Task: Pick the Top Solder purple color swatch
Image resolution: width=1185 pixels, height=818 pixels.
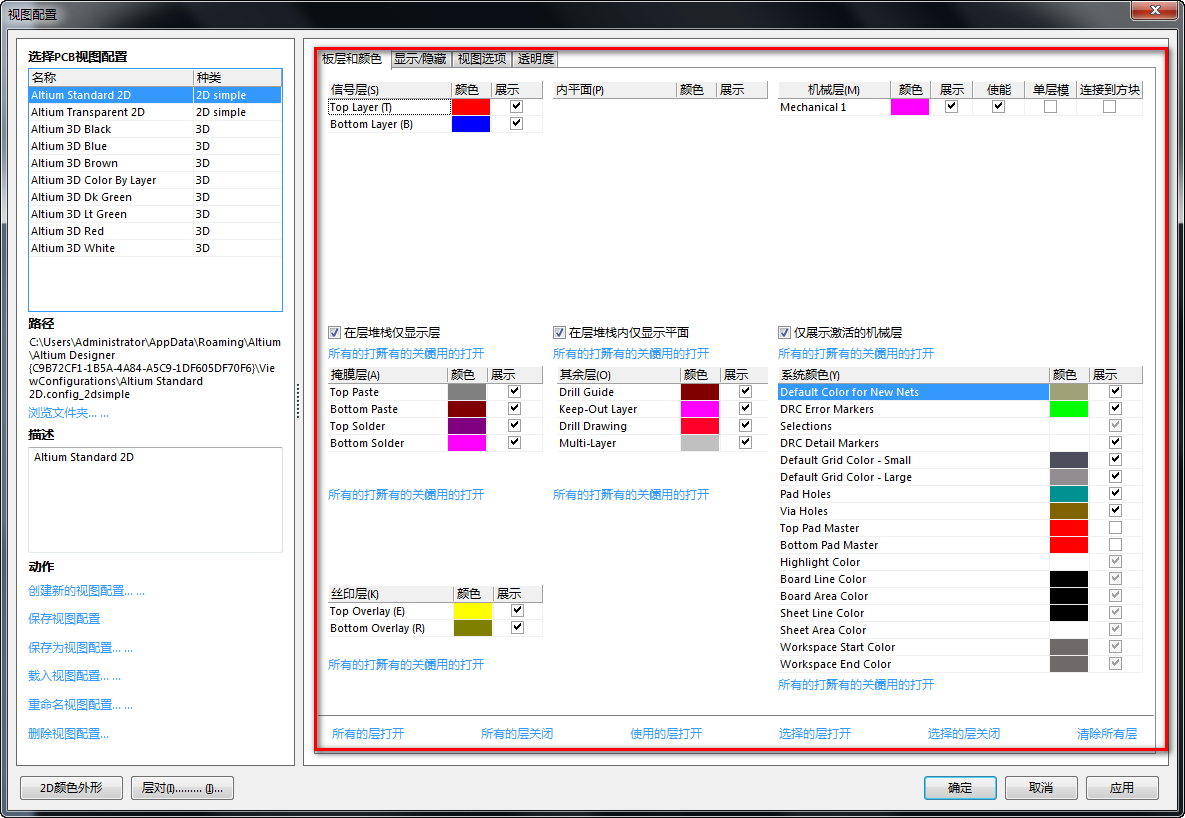Action: (x=467, y=426)
